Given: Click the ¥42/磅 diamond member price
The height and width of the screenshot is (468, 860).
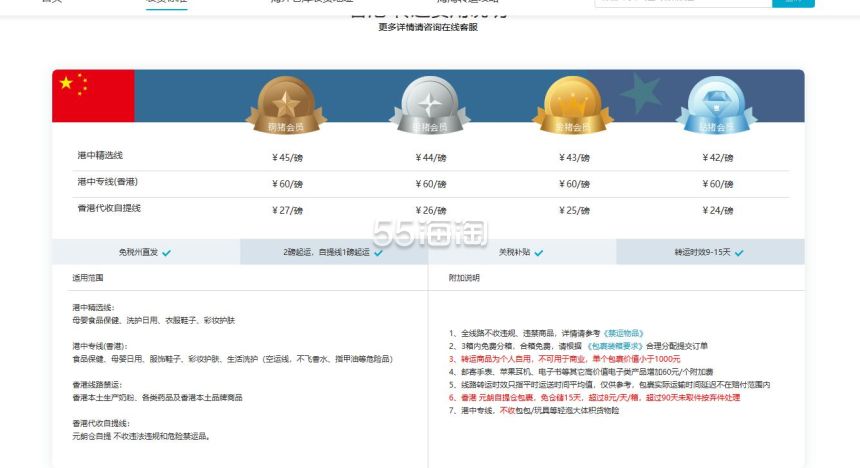Looking at the screenshot, I should pyautogui.click(x=718, y=157).
